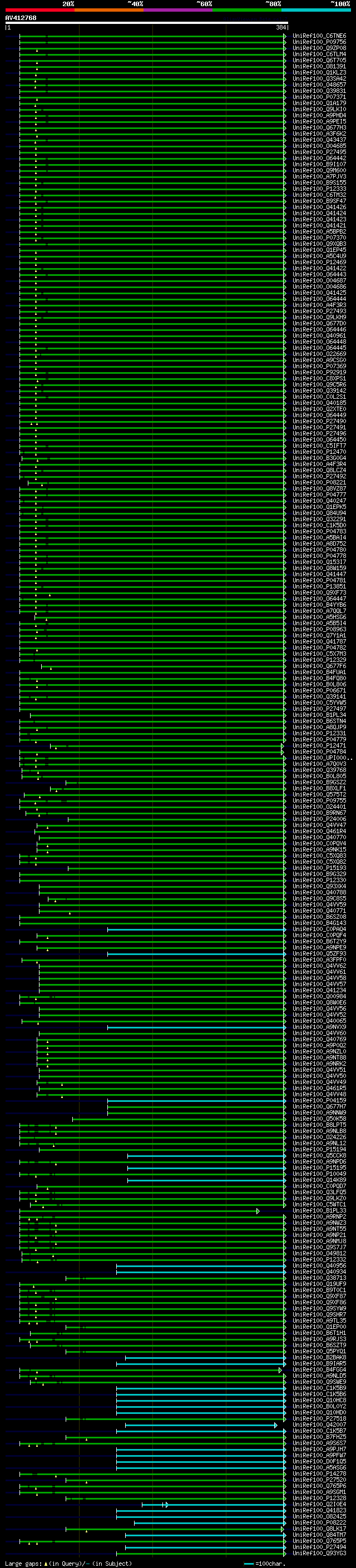Select UniRef100_P12470 label
This screenshot has width=356, height=1568.
pyautogui.click(x=319, y=452)
